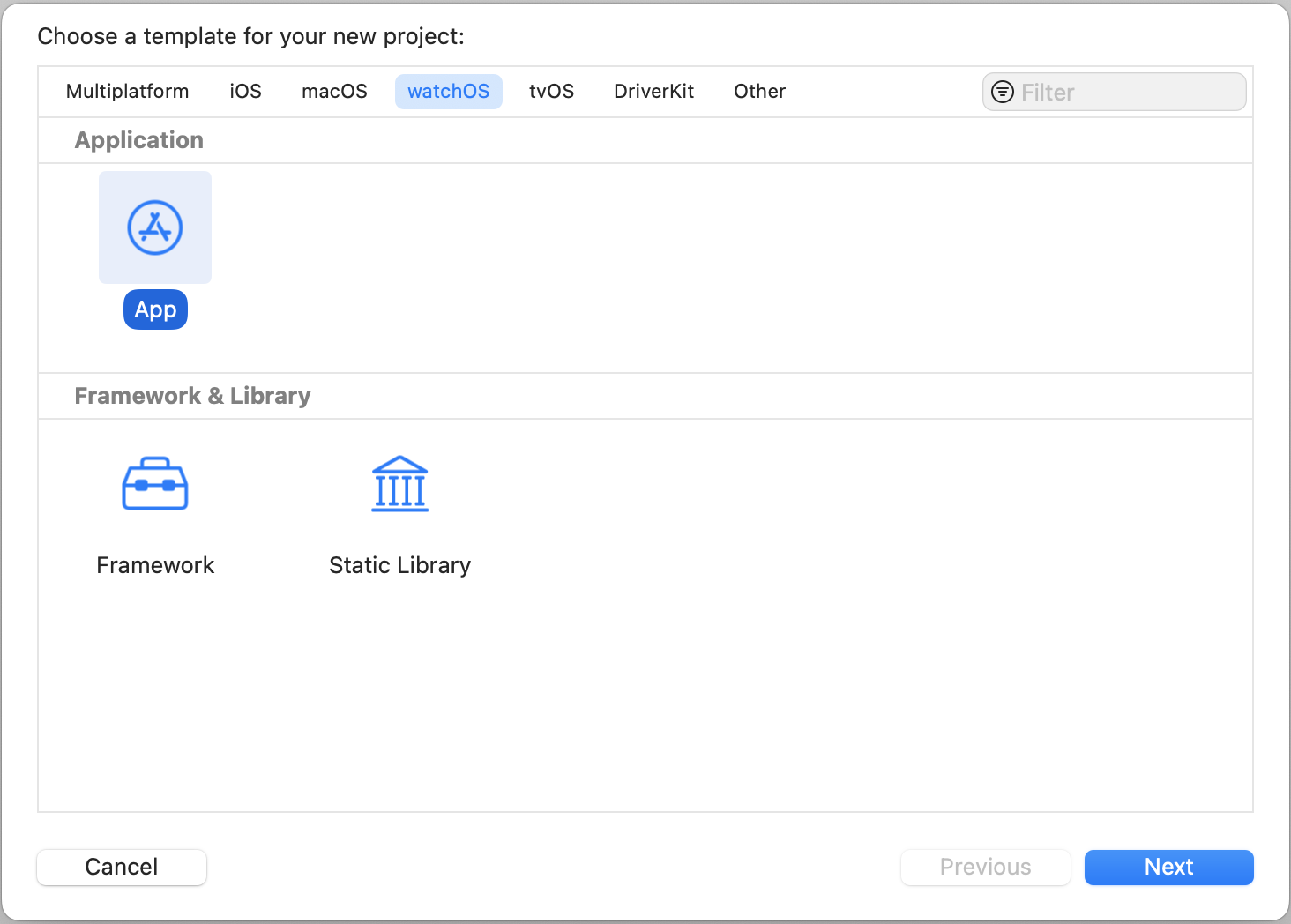The image size is (1291, 924).
Task: Choose the Framework toolbox icon
Action: (x=155, y=484)
